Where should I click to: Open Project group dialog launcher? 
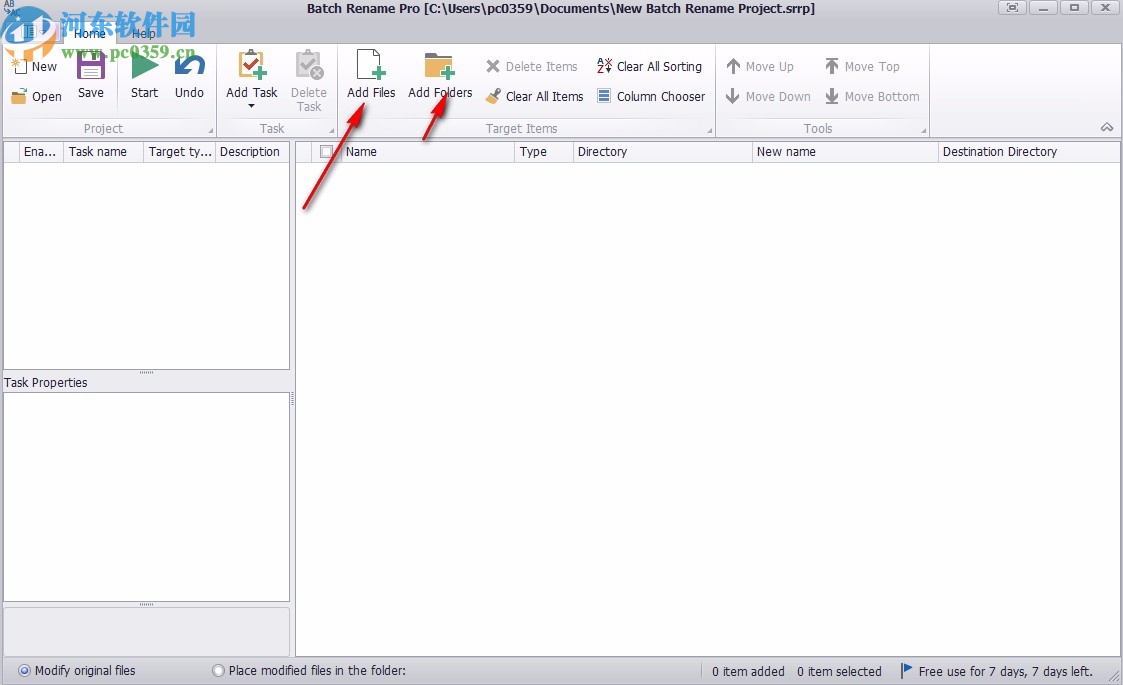[211, 130]
